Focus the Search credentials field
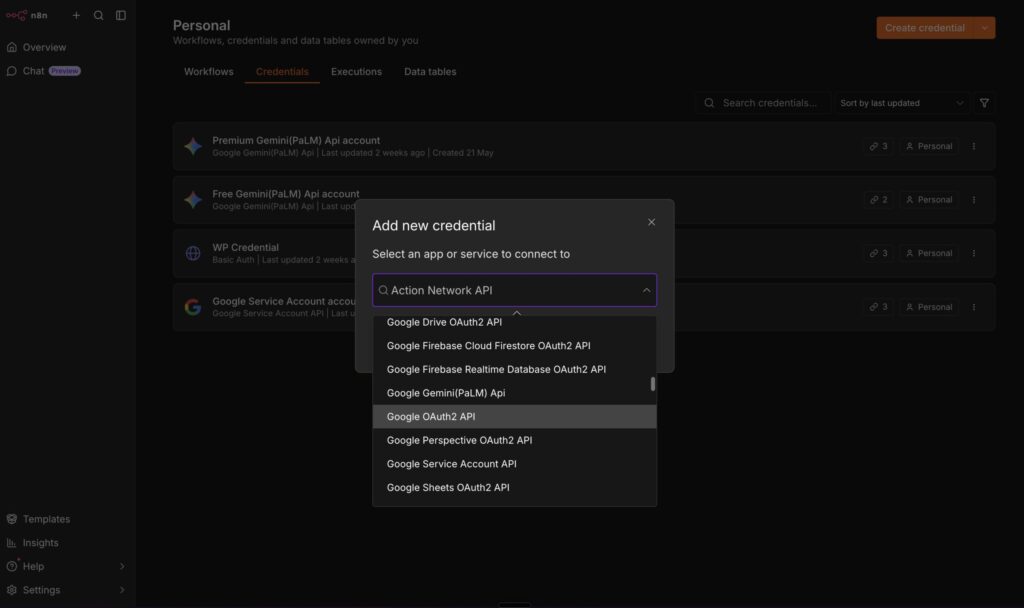 pos(762,103)
